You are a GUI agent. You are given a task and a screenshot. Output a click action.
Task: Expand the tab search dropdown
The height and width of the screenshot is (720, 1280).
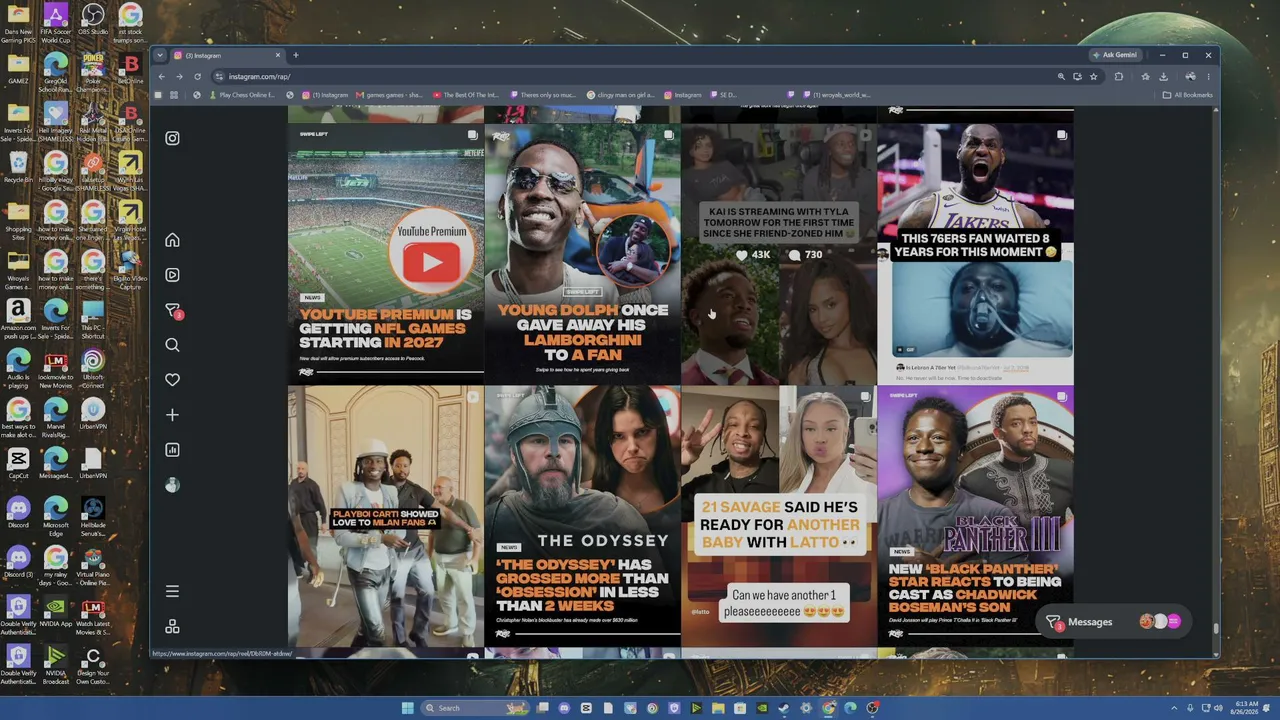pos(159,55)
